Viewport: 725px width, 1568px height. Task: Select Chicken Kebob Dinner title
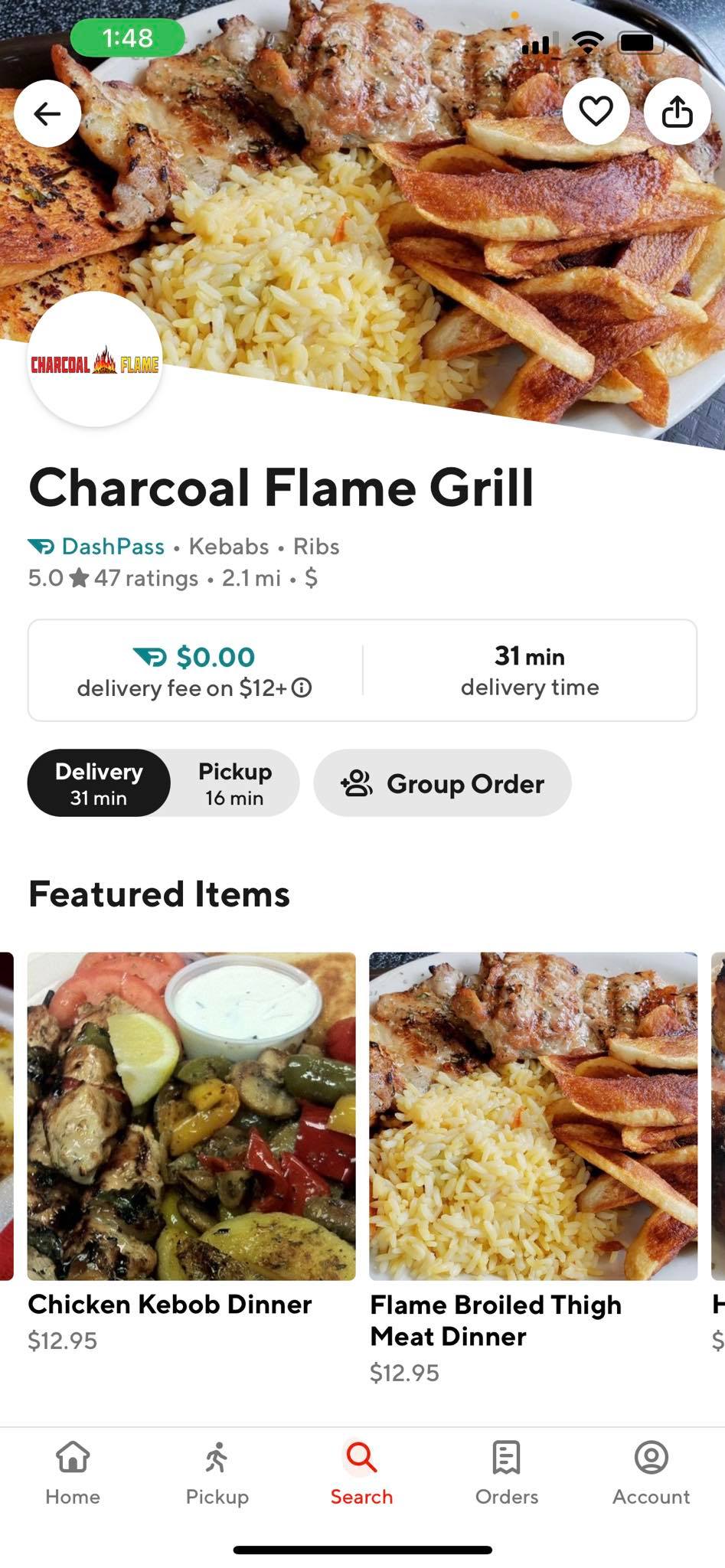(170, 1304)
